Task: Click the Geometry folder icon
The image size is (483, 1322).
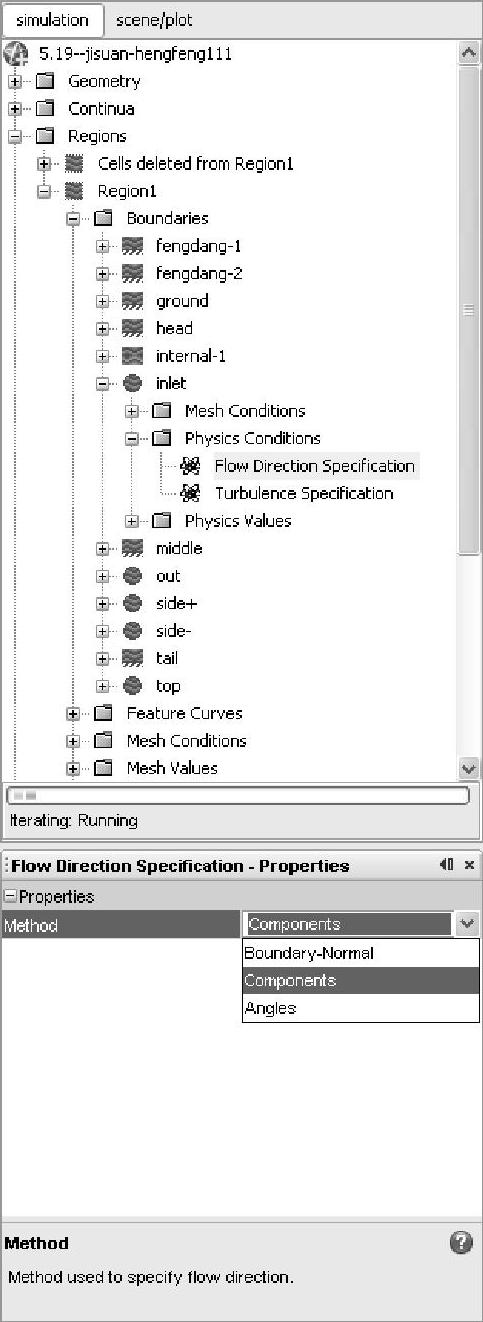Action: click(45, 81)
